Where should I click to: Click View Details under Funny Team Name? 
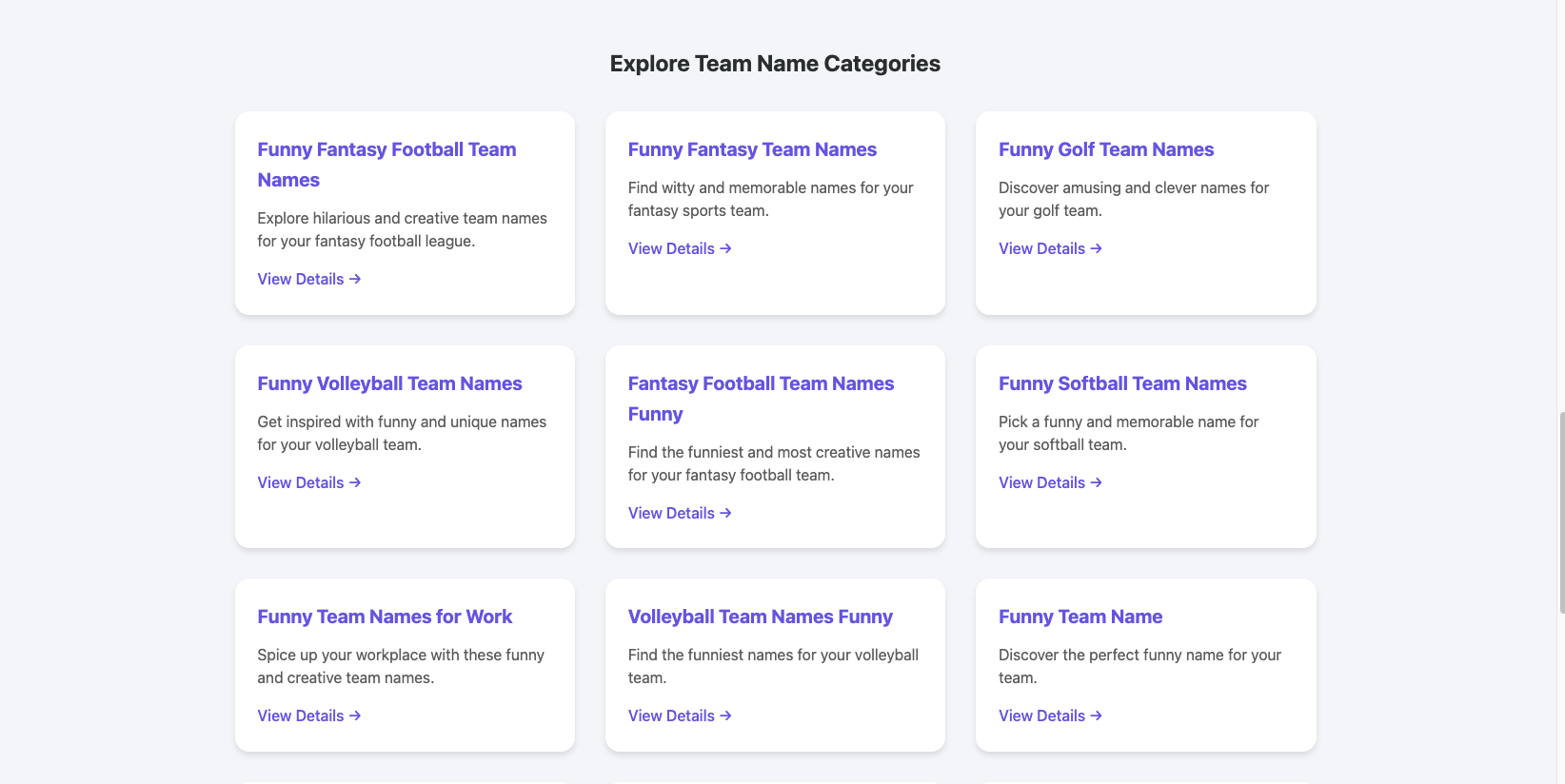[1050, 715]
